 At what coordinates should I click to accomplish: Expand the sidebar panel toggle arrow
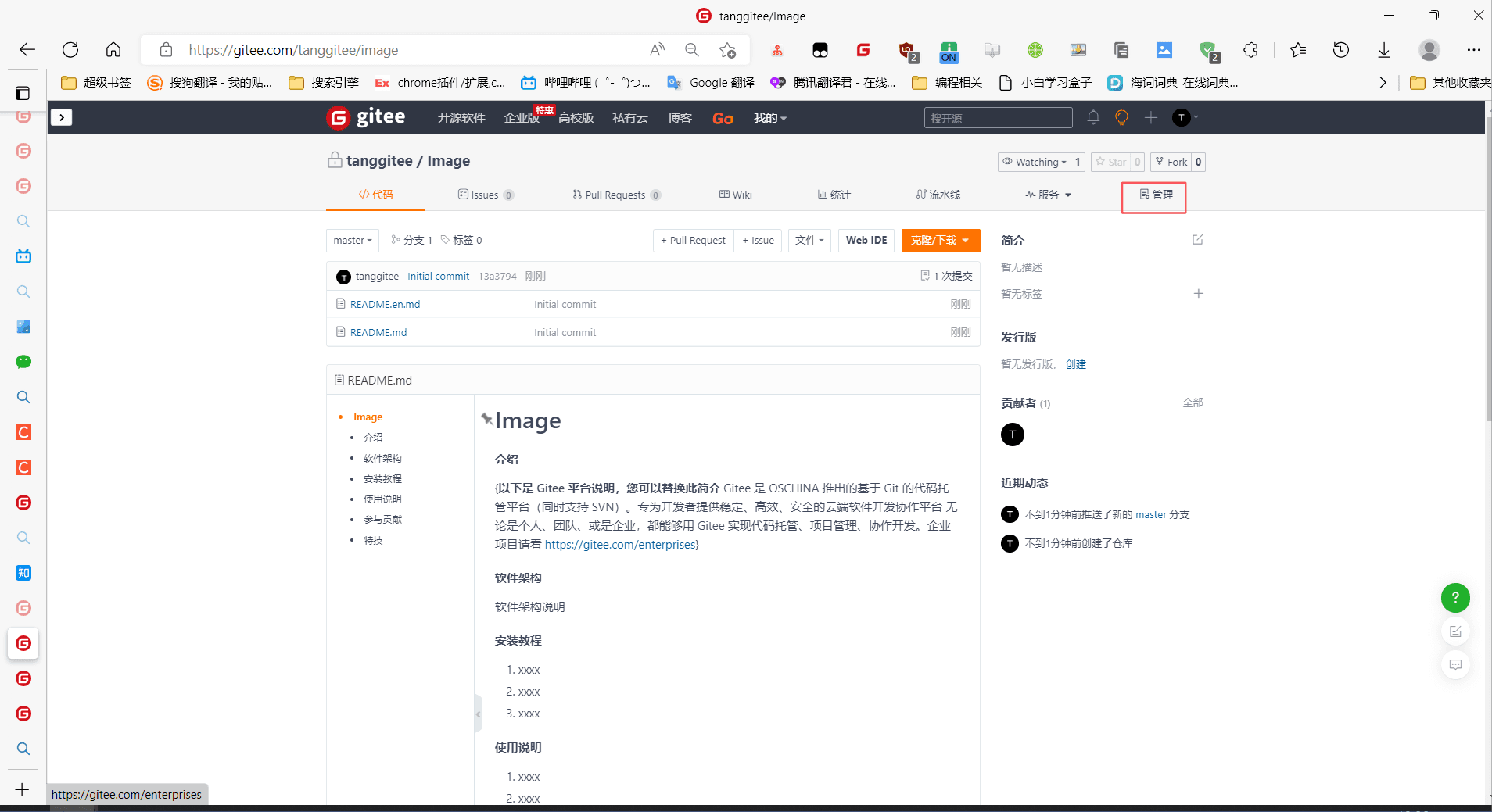pos(61,117)
